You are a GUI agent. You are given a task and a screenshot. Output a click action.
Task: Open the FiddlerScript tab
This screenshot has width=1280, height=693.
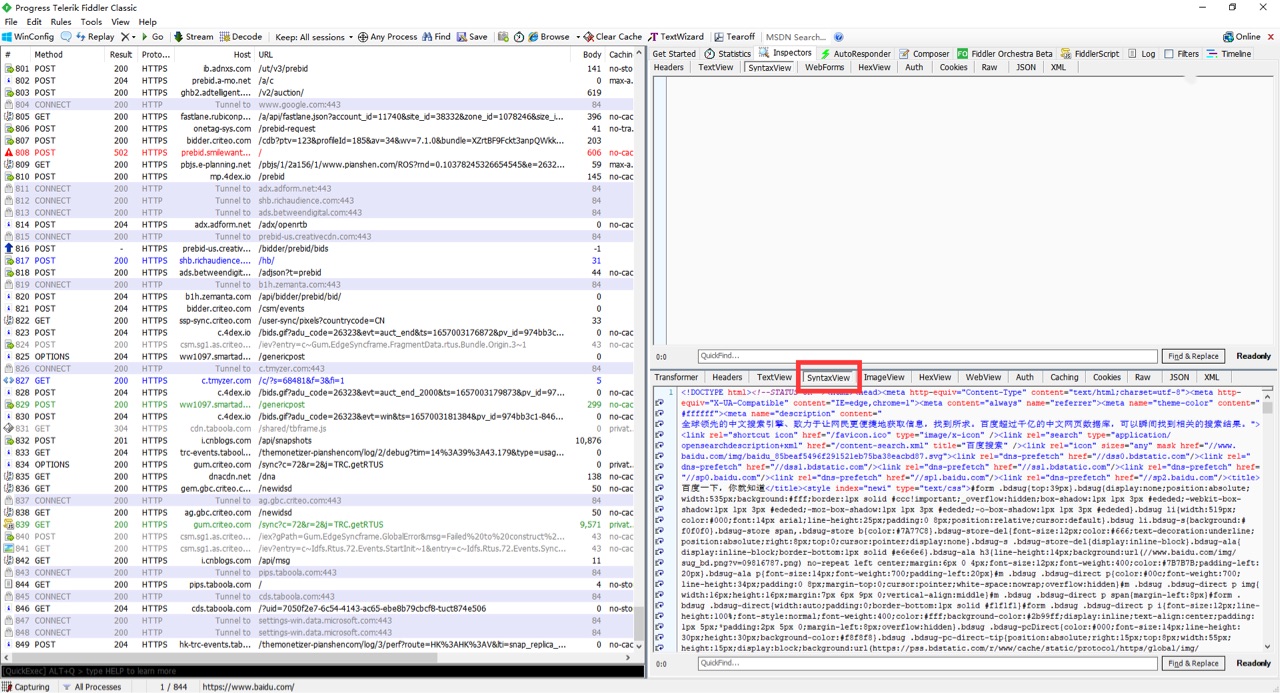(x=1090, y=53)
